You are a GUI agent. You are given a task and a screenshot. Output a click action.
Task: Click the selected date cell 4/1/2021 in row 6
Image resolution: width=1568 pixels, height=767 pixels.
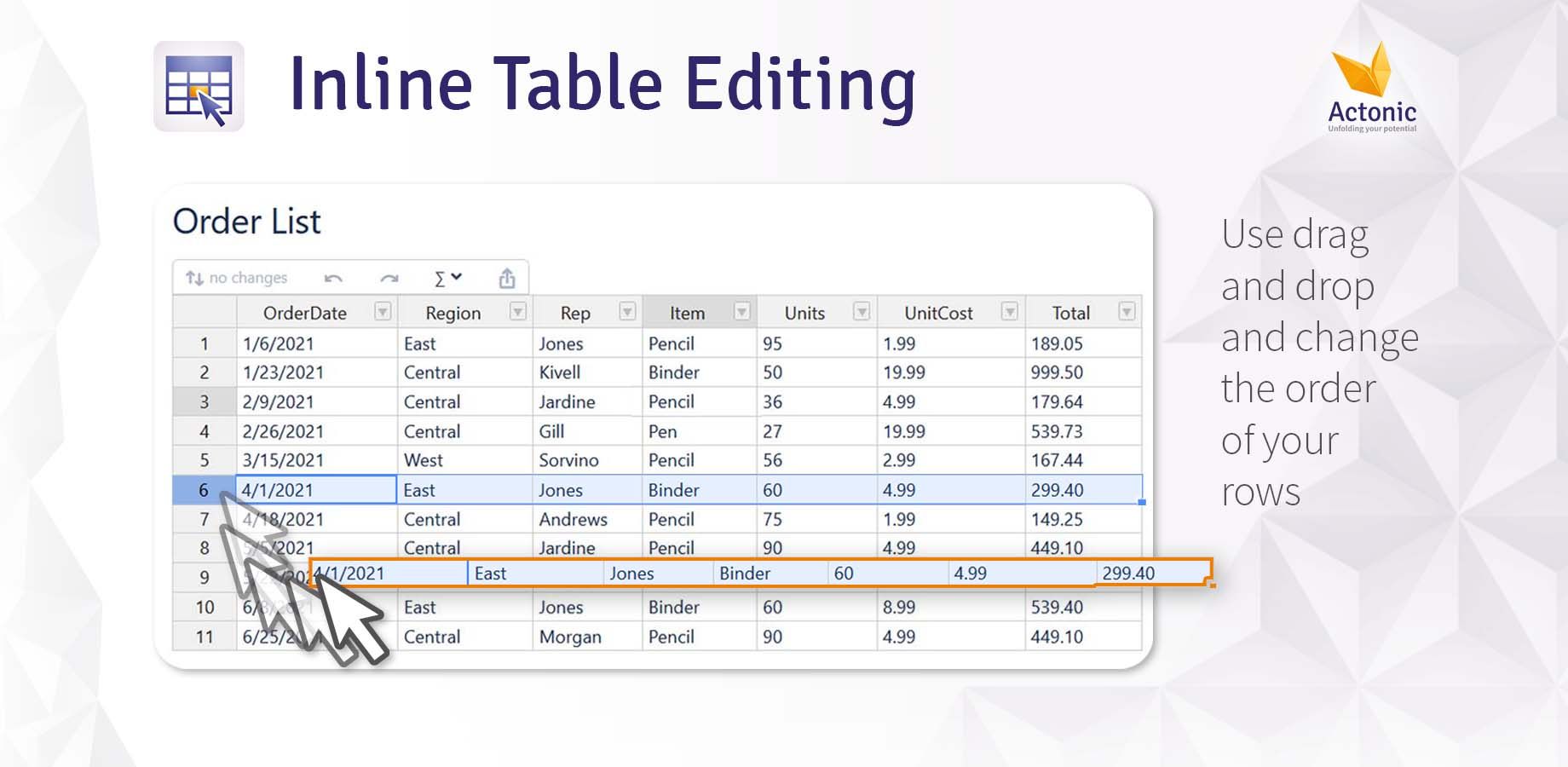coord(316,490)
